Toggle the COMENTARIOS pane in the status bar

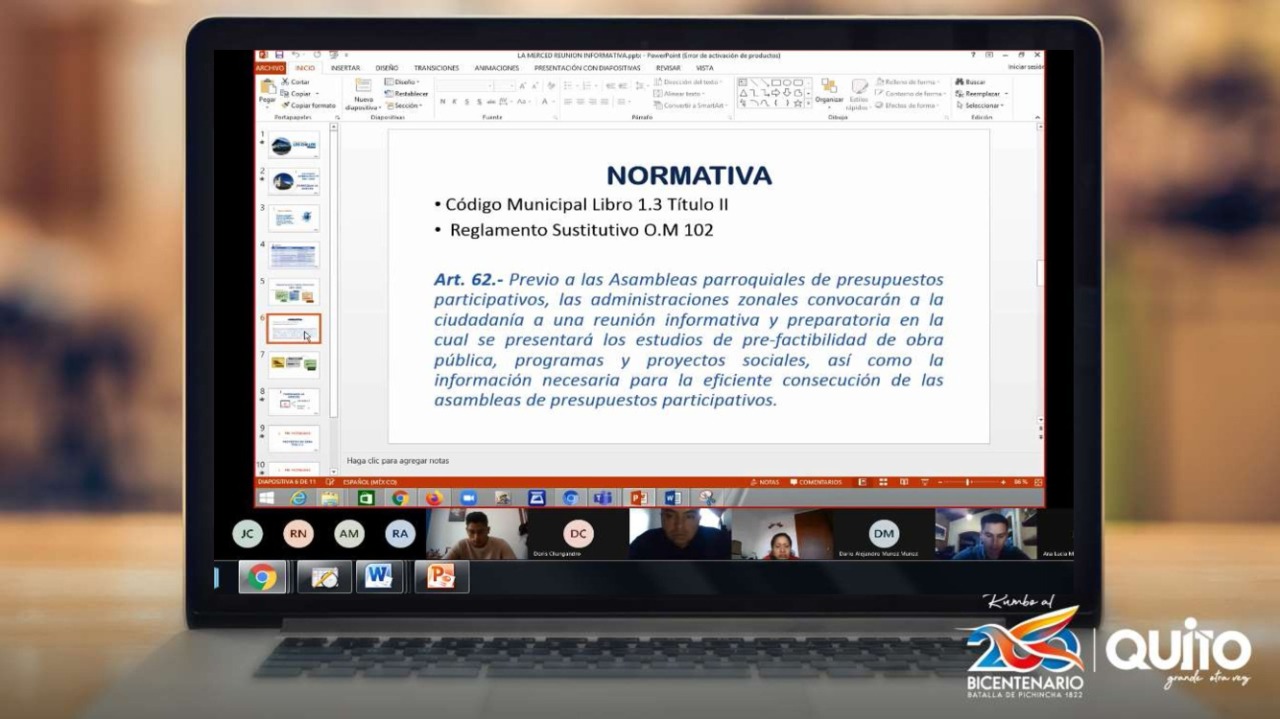coord(816,482)
